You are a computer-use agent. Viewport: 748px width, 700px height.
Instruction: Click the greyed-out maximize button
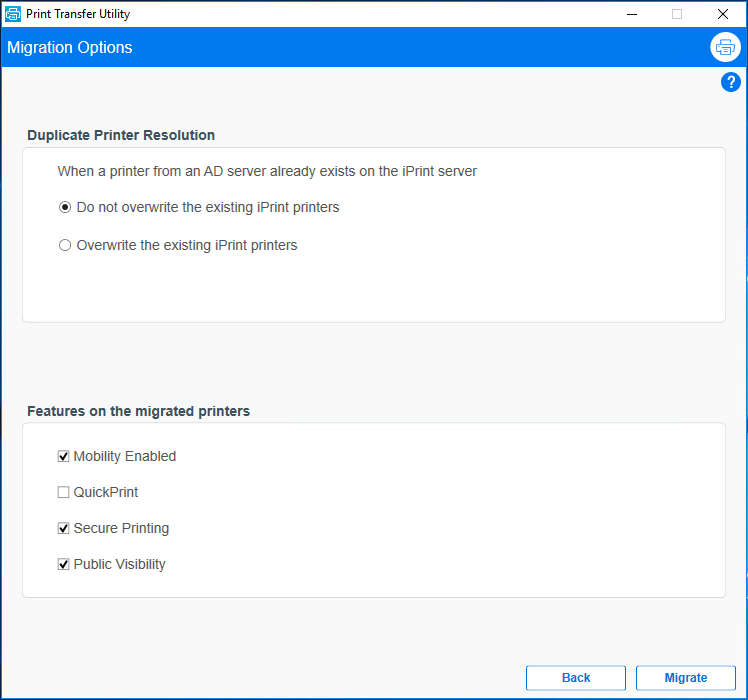[x=677, y=14]
